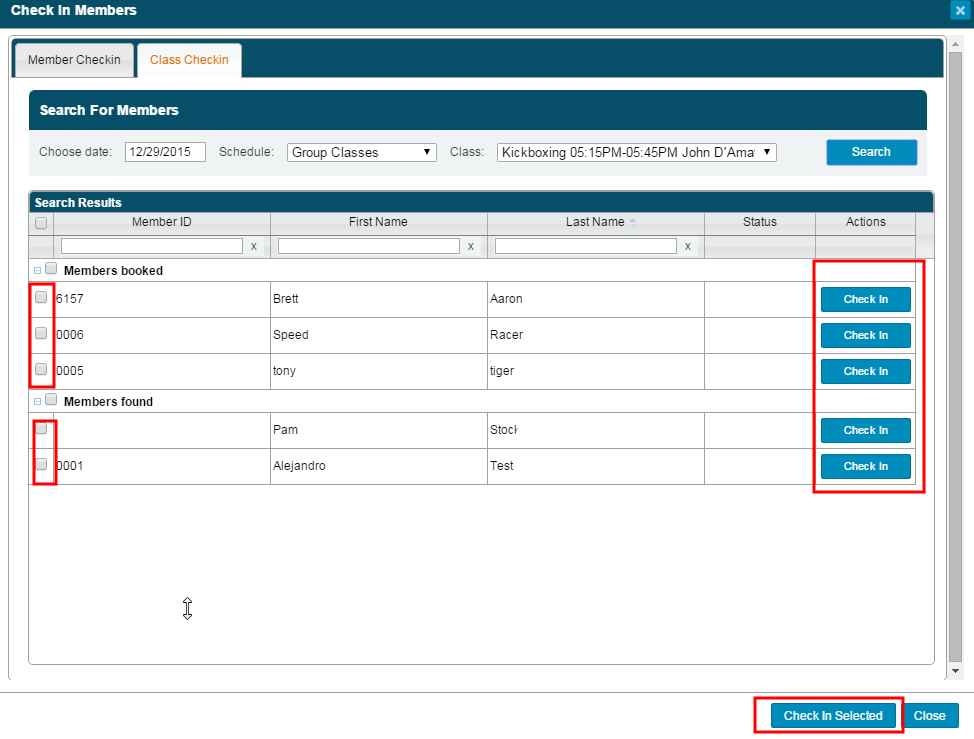
Task: Open the Schedule dropdown
Action: pyautogui.click(x=361, y=152)
